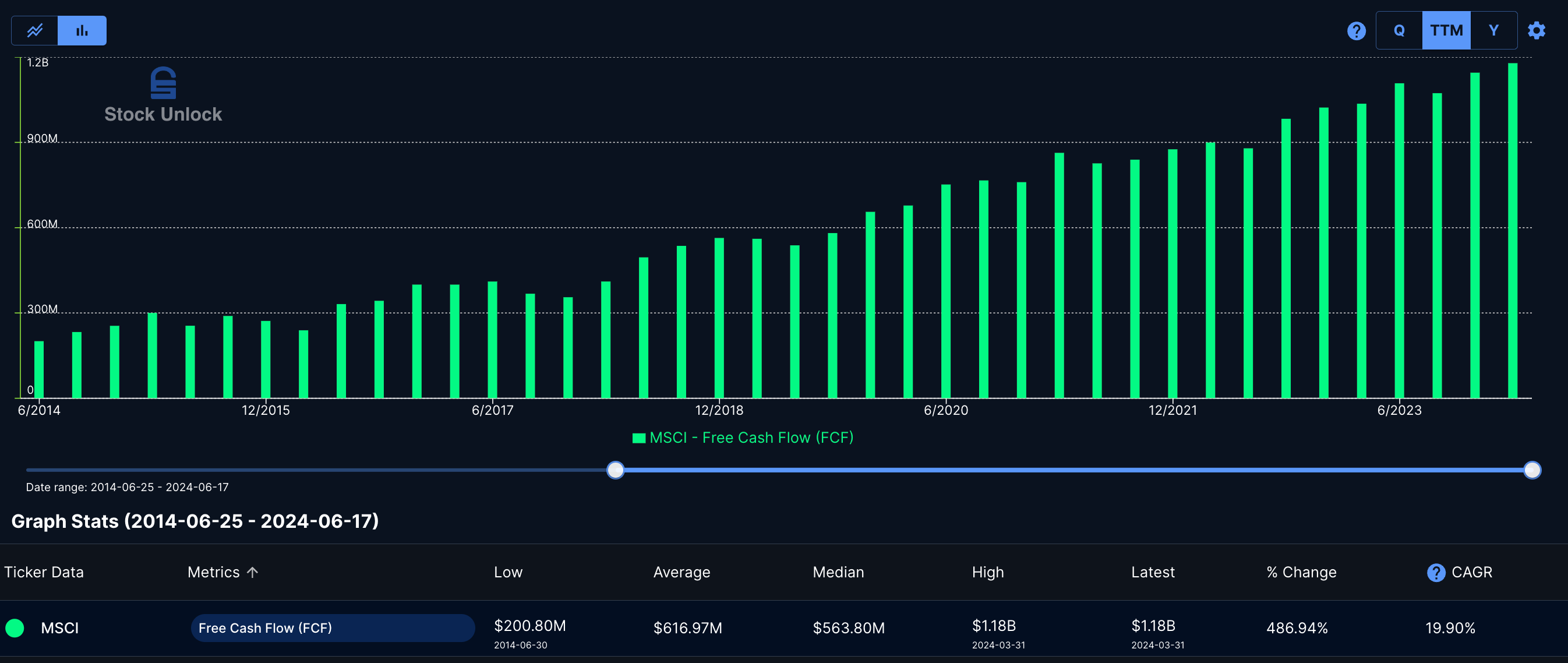Click the bar above the 6/2020 label
The width and height of the screenshot is (1568, 663).
coord(946,291)
